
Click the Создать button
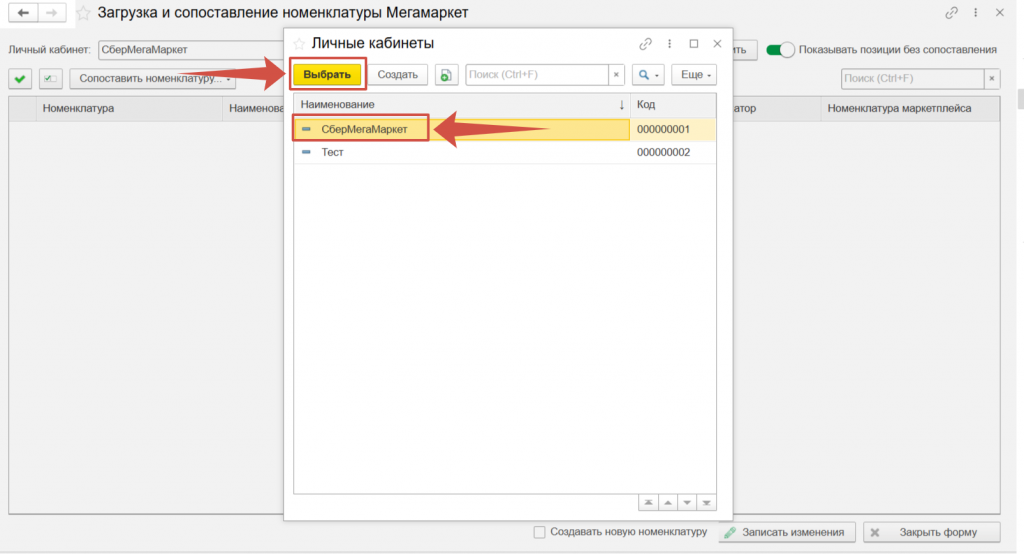point(397,75)
